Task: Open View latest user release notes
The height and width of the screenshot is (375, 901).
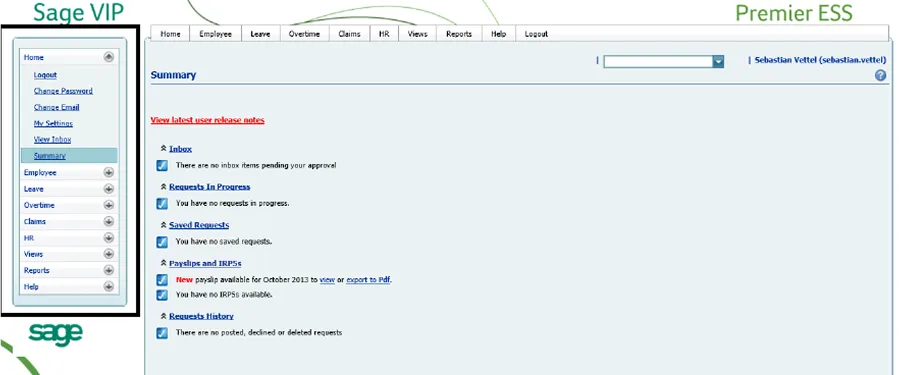Action: (207, 120)
